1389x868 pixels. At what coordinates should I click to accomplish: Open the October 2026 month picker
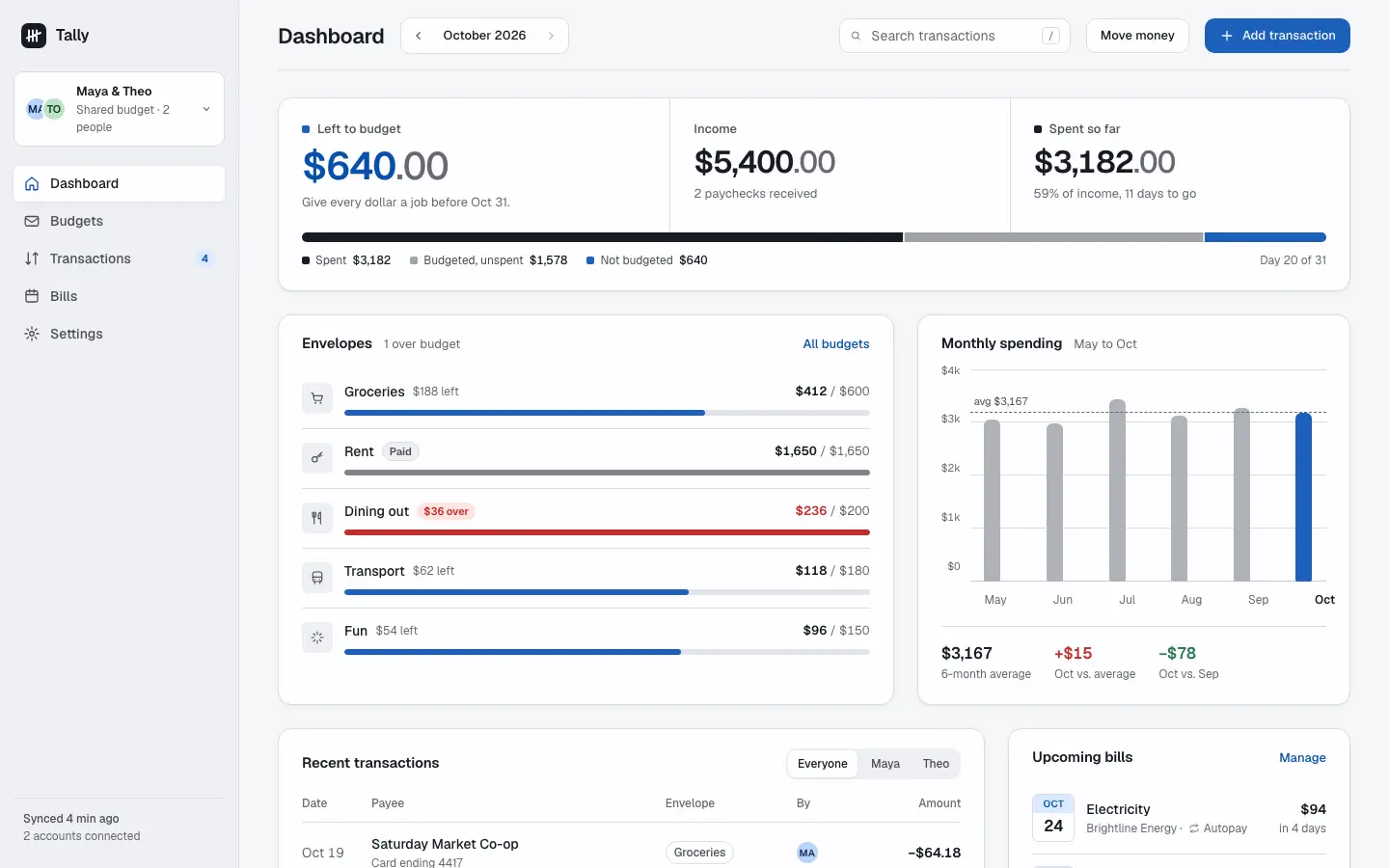point(484,36)
